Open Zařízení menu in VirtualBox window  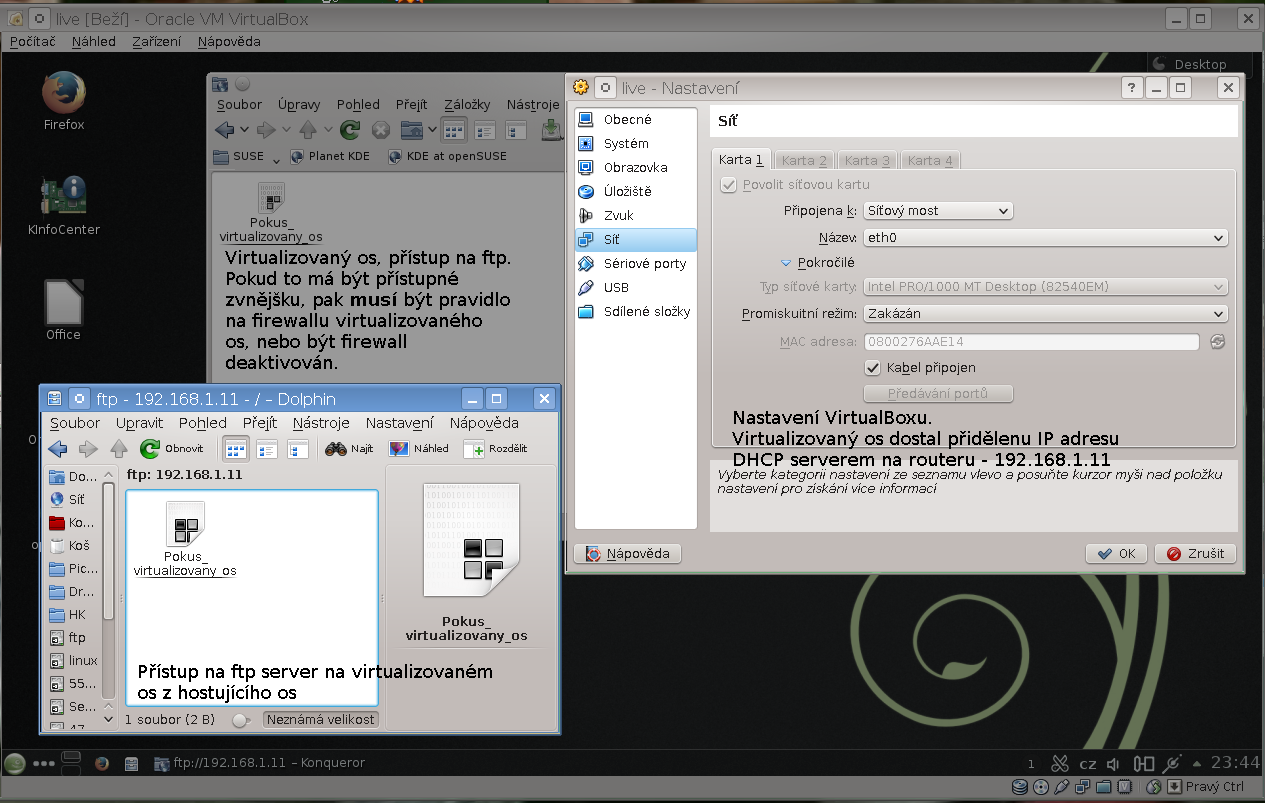click(x=156, y=42)
